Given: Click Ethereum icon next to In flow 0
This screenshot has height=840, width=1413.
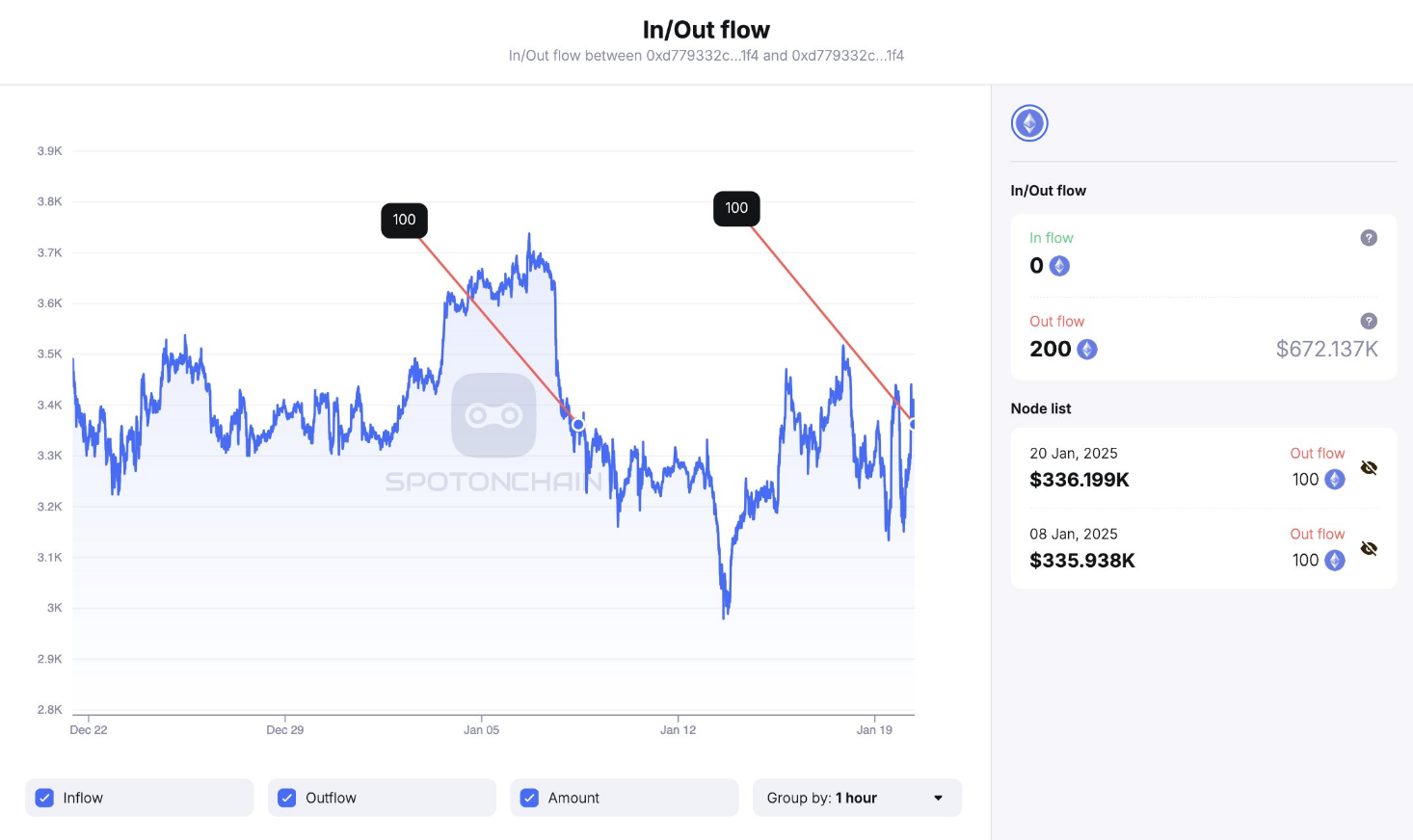Looking at the screenshot, I should (1059, 266).
